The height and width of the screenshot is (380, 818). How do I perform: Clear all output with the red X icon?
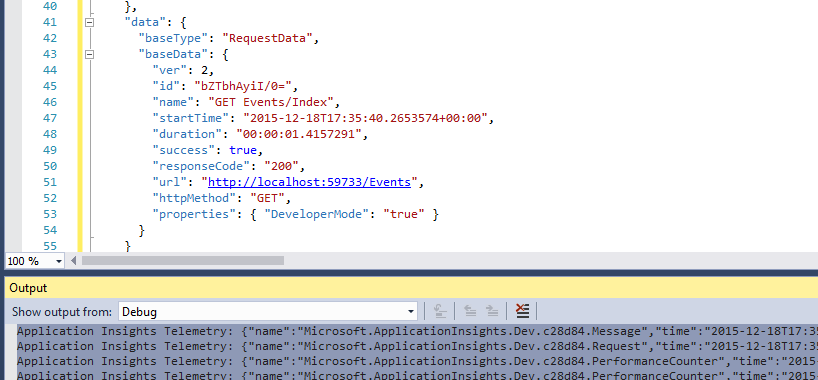point(522,312)
